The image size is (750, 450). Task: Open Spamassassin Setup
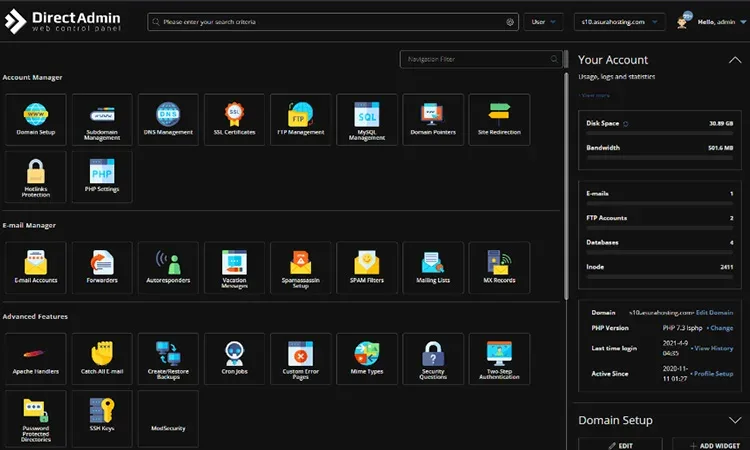click(x=300, y=267)
